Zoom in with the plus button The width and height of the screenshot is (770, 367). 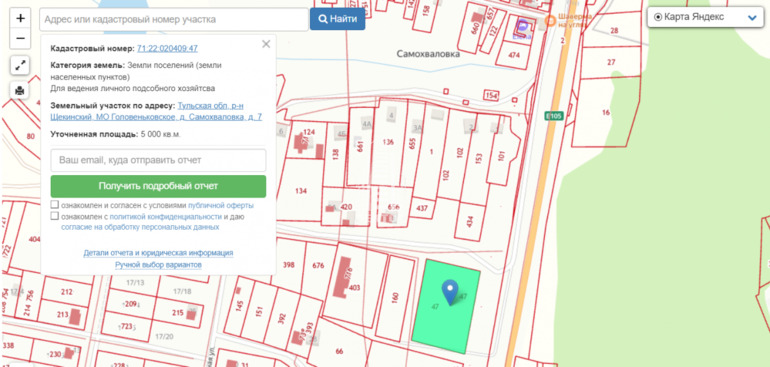(x=20, y=19)
